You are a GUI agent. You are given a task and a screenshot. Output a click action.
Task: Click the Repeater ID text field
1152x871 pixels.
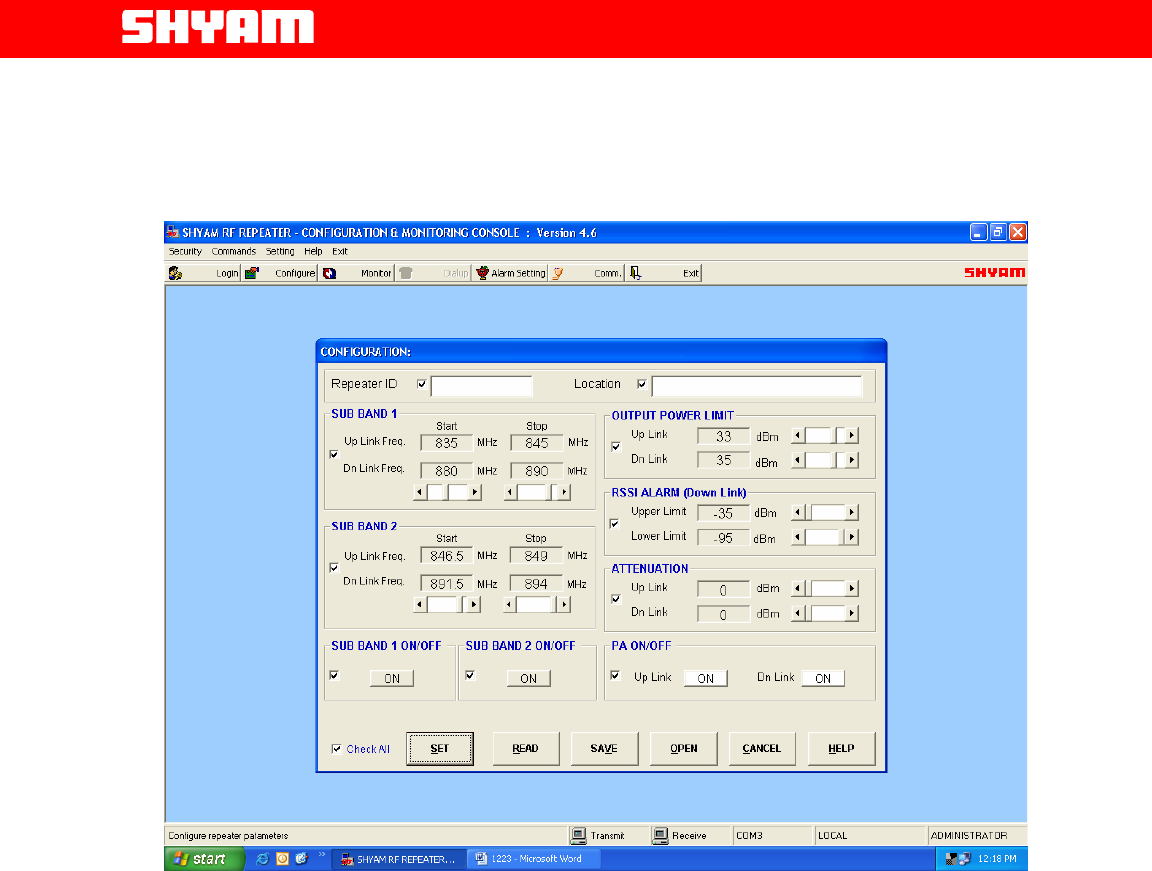481,386
